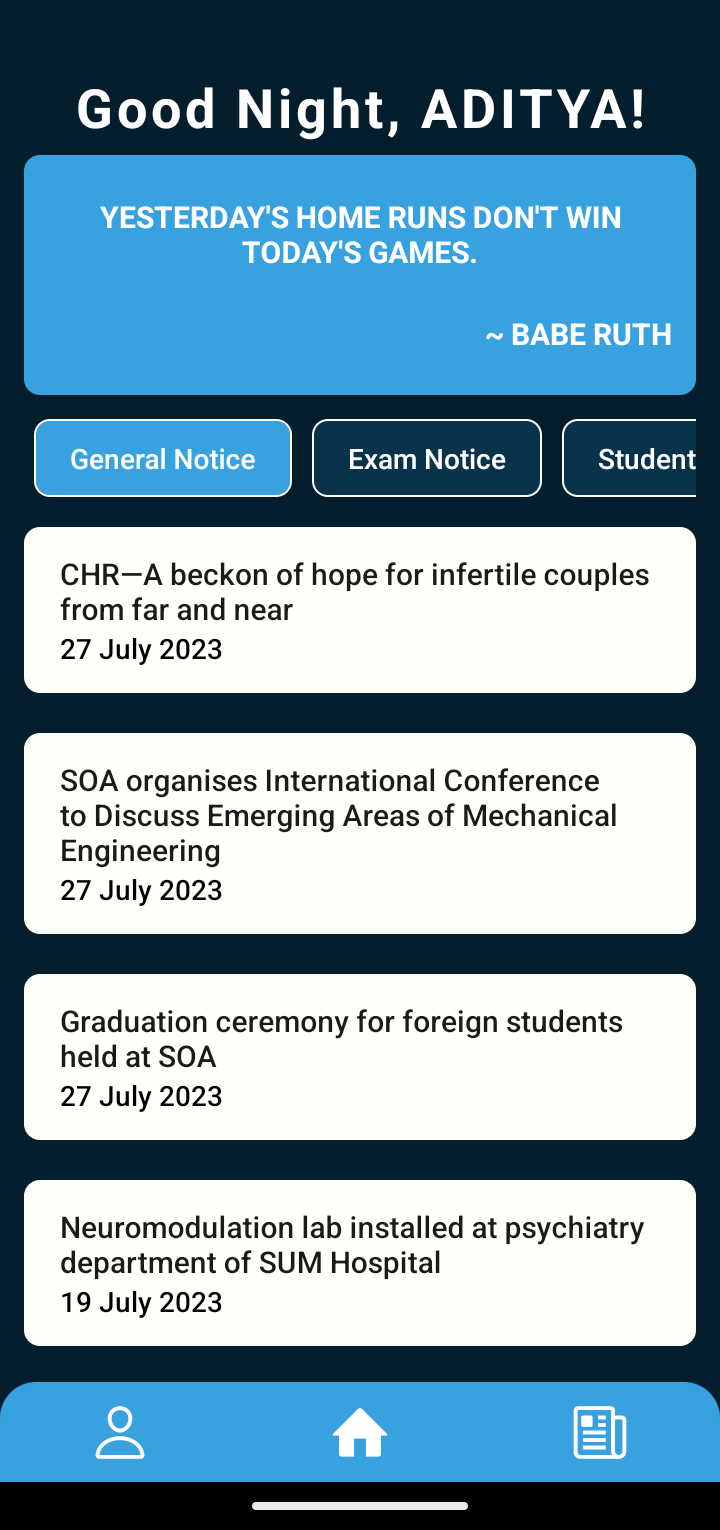Click the date under the graduation ceremony notice
This screenshot has height=1530, width=720.
(141, 1096)
